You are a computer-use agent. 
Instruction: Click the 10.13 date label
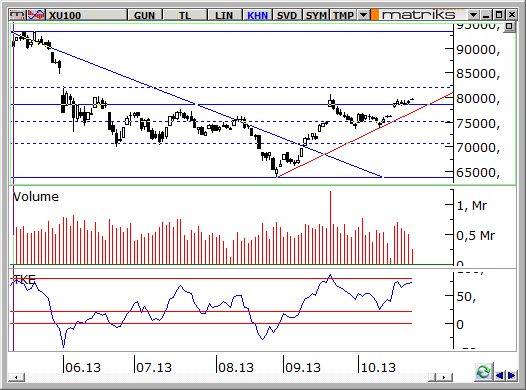pos(378,368)
